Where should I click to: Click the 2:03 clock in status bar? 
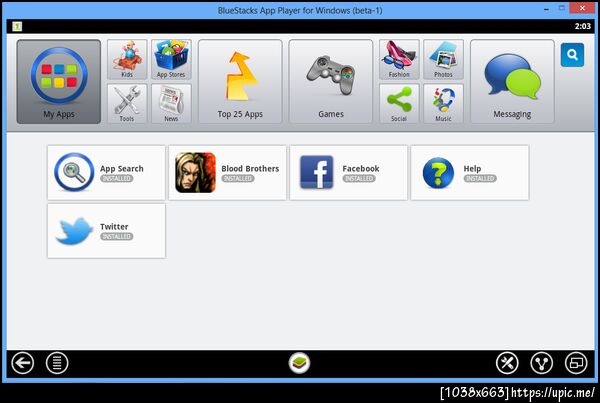pos(582,26)
